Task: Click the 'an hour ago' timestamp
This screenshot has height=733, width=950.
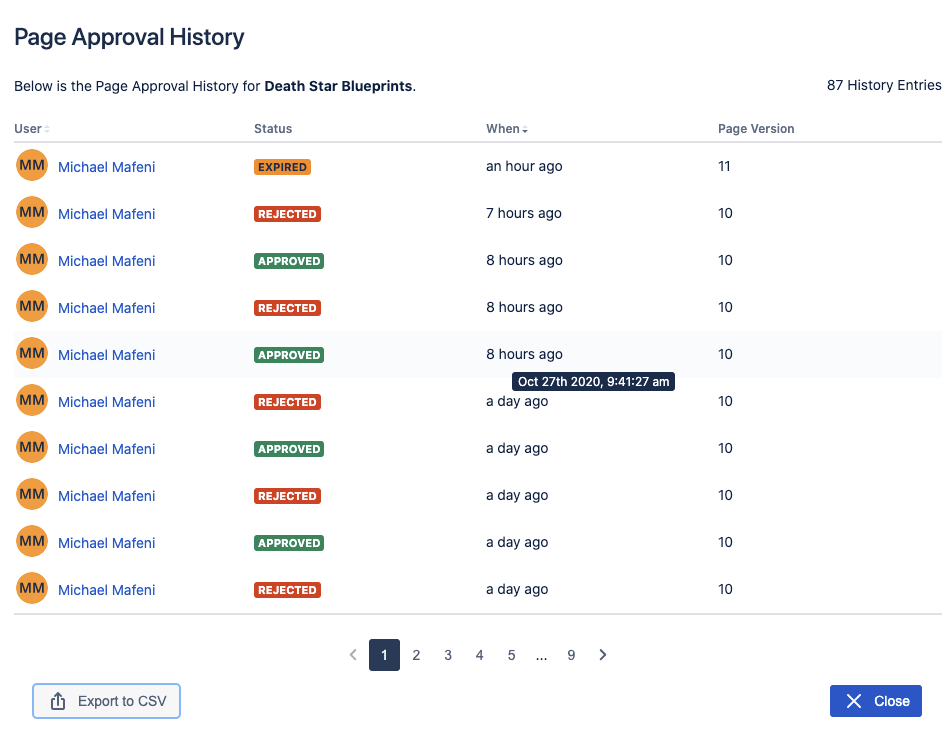Action: pos(524,167)
